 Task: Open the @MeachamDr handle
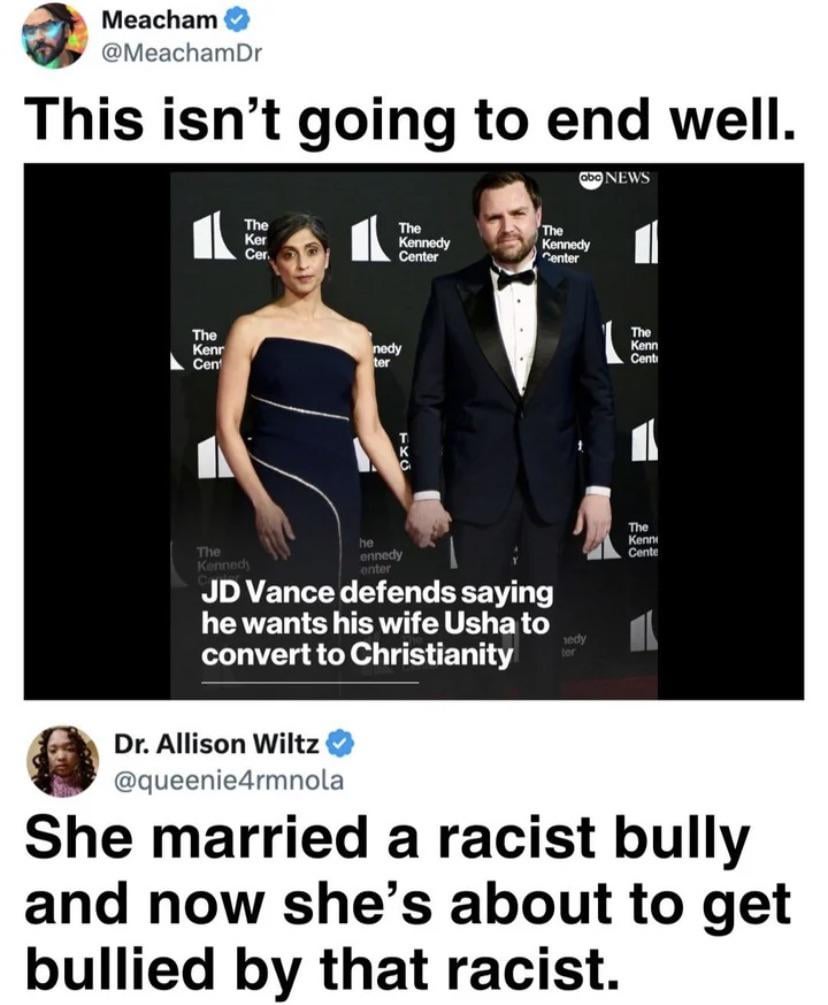tap(182, 54)
